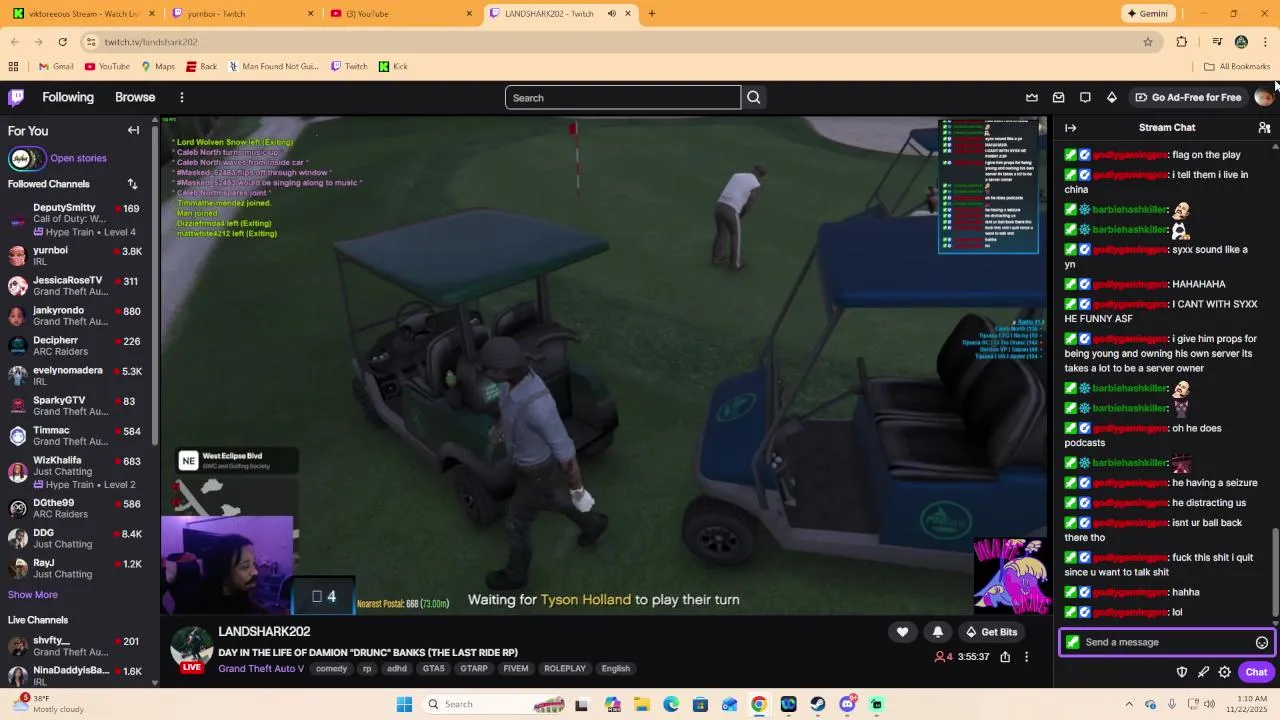
Task: Open the Windows Start menu
Action: [404, 704]
